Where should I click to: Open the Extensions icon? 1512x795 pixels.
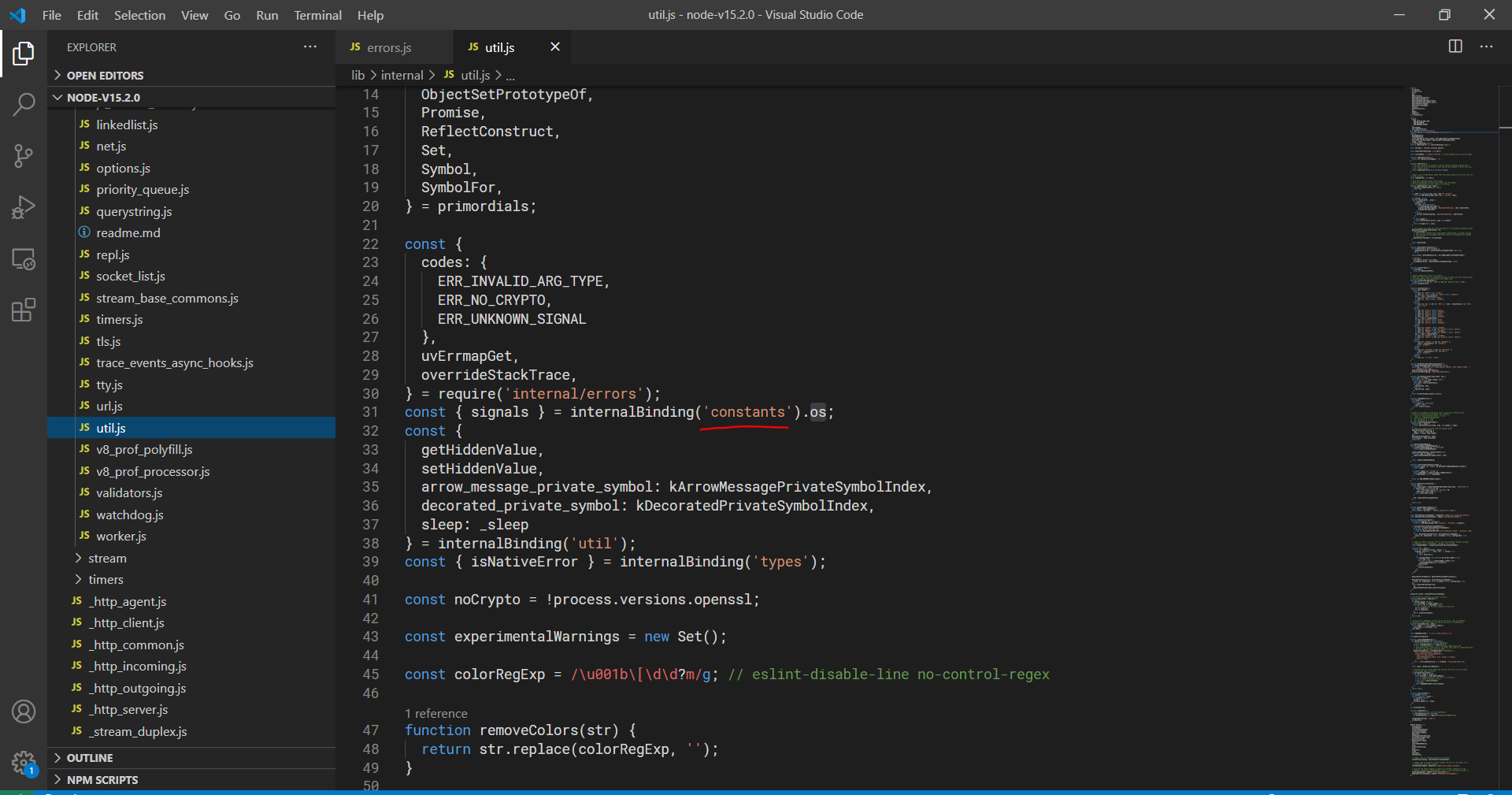tap(24, 310)
